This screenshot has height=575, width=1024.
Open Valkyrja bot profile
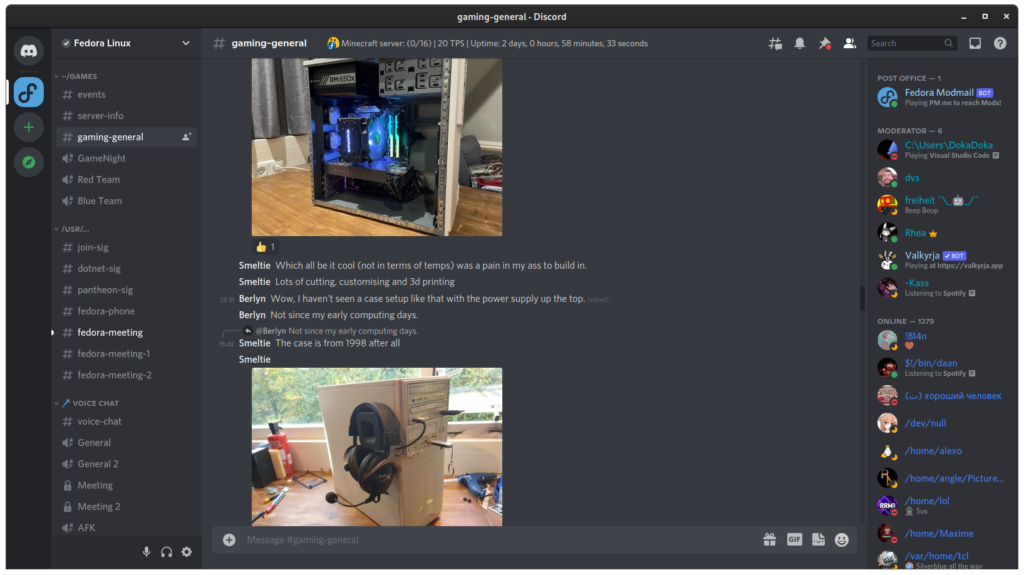coord(941,260)
